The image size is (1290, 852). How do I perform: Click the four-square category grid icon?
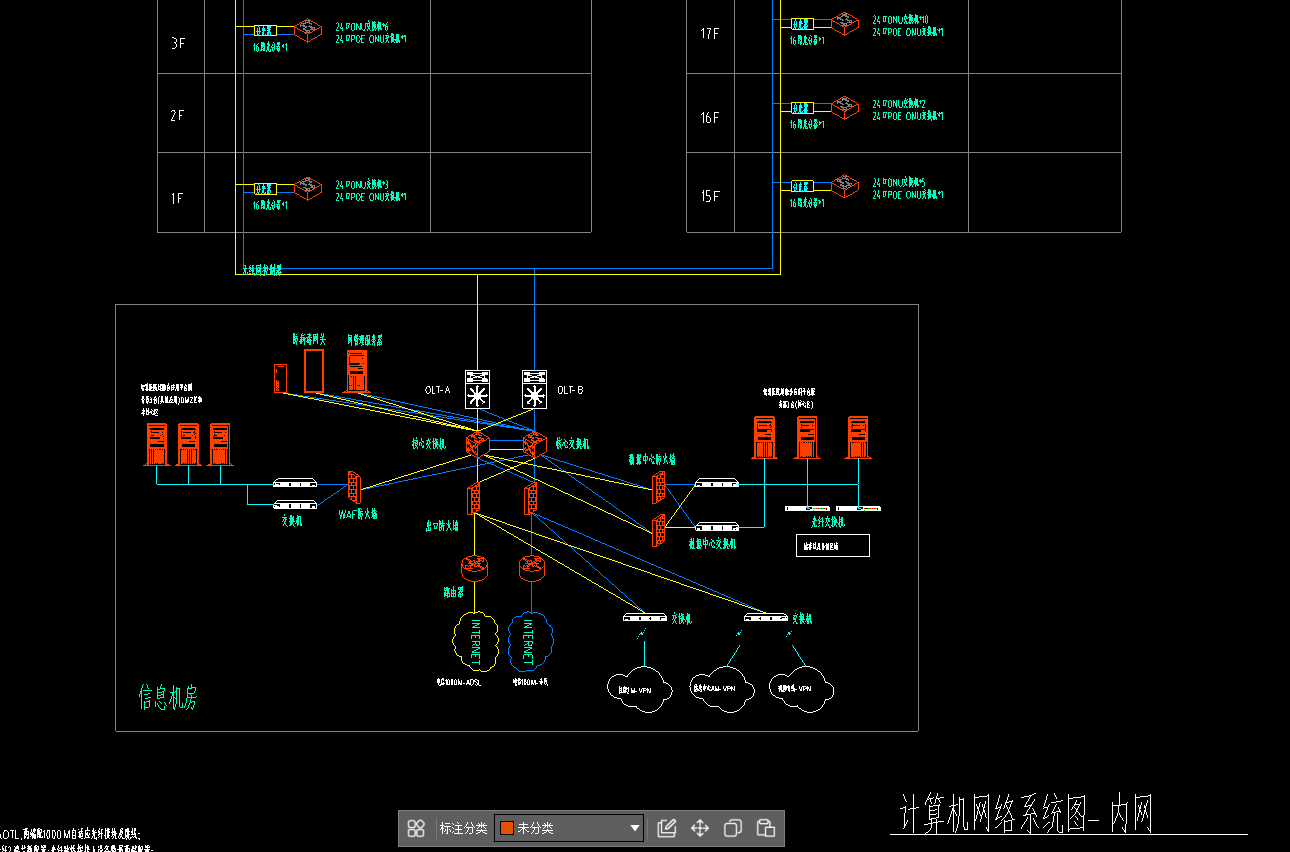click(x=417, y=828)
